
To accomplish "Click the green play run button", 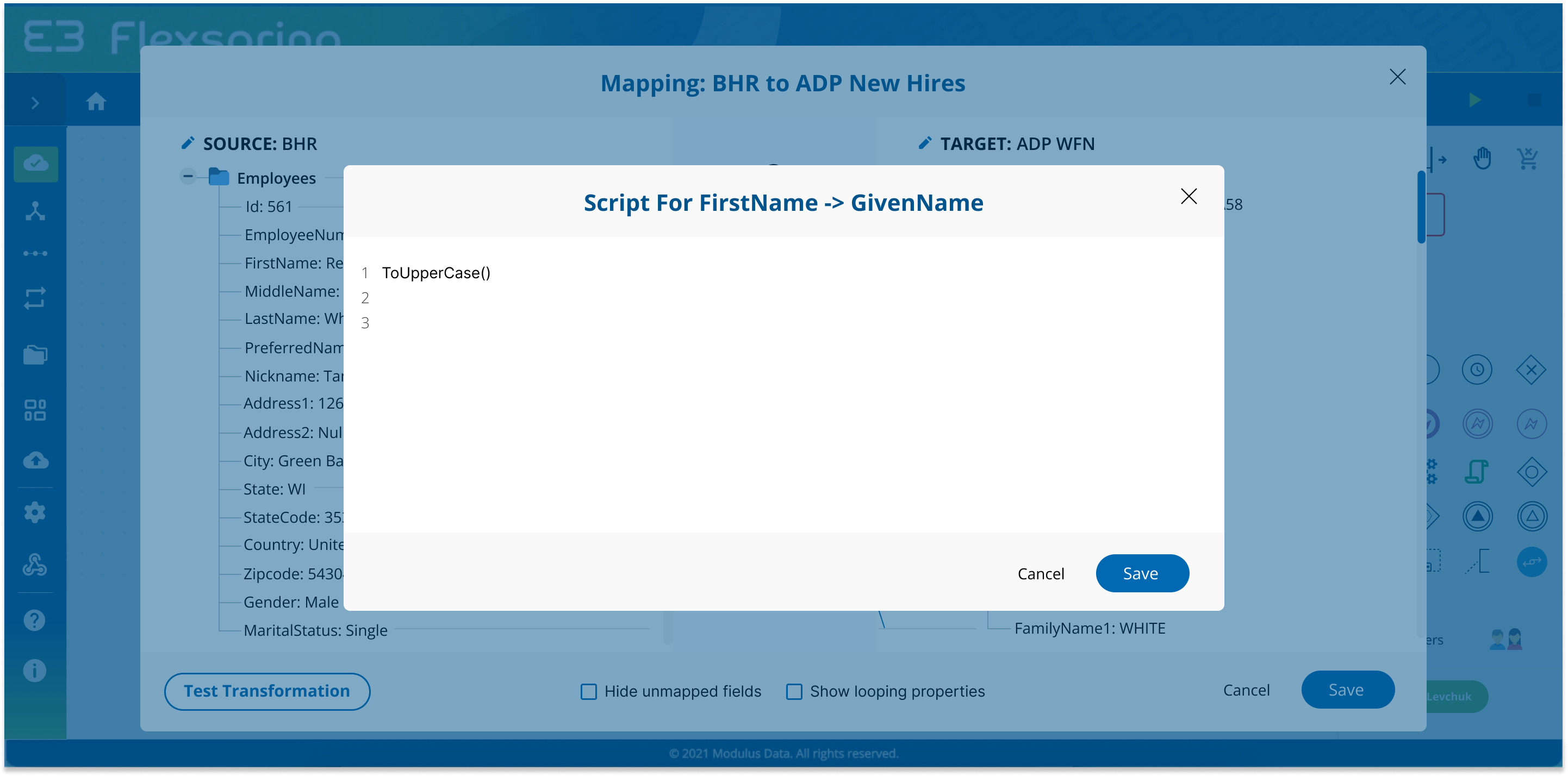I will click(x=1474, y=100).
